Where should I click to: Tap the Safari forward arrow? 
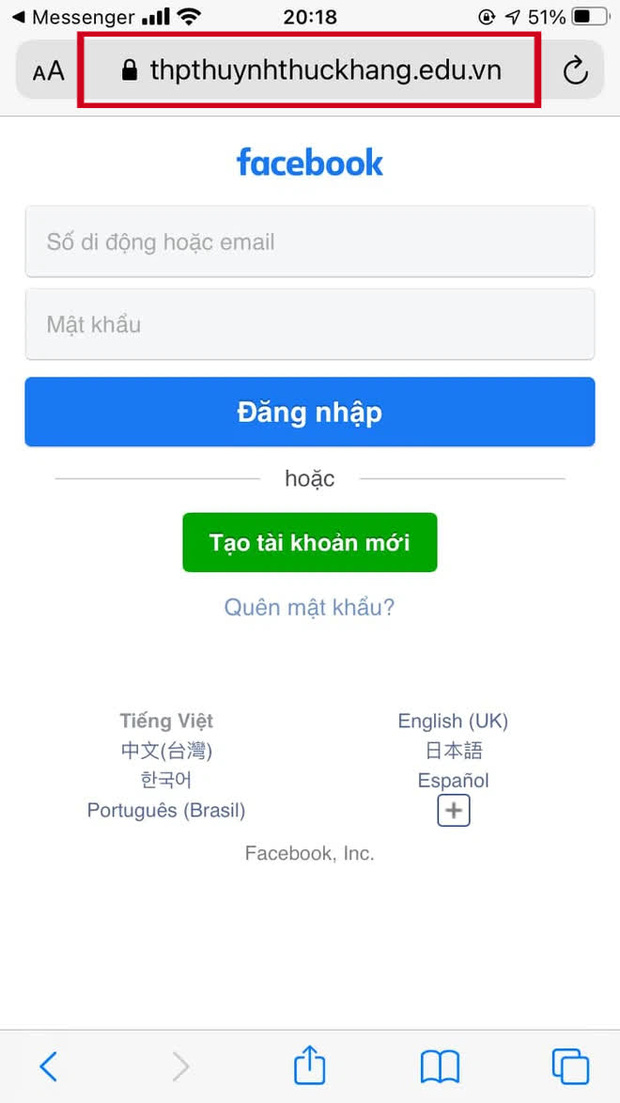180,1067
